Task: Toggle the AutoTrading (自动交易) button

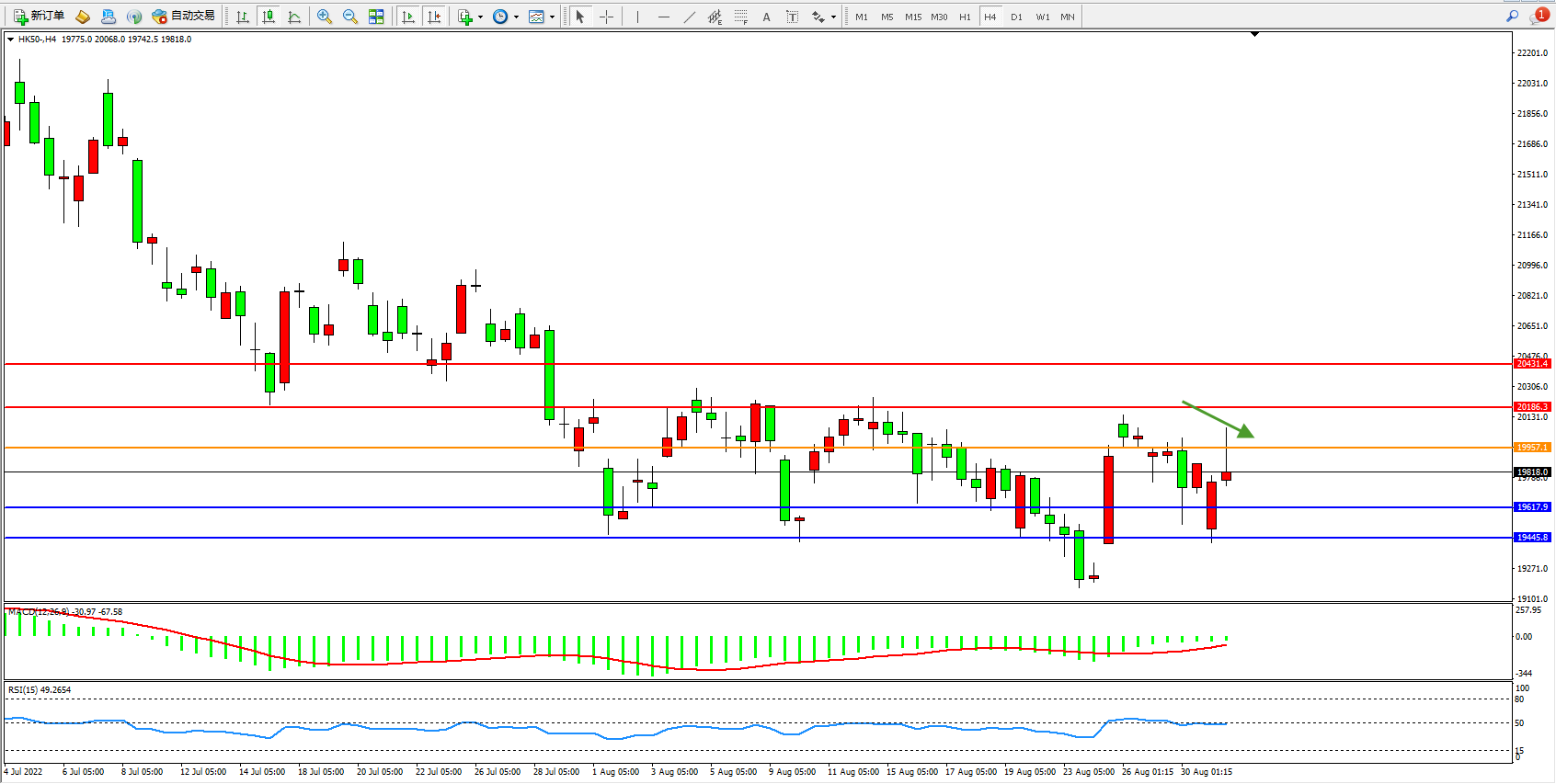Action: [184, 17]
